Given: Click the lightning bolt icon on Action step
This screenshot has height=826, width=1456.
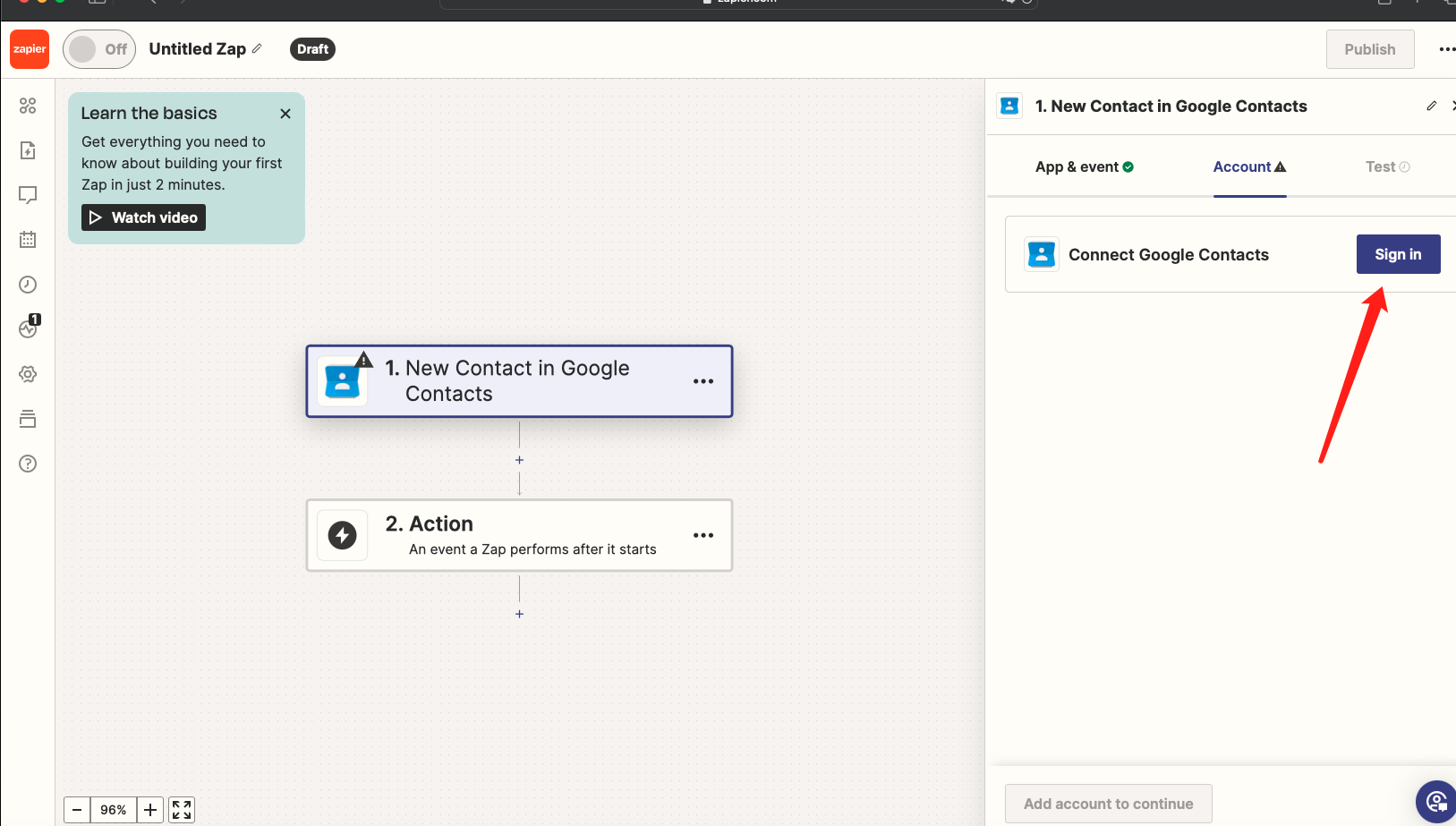Looking at the screenshot, I should 343,535.
